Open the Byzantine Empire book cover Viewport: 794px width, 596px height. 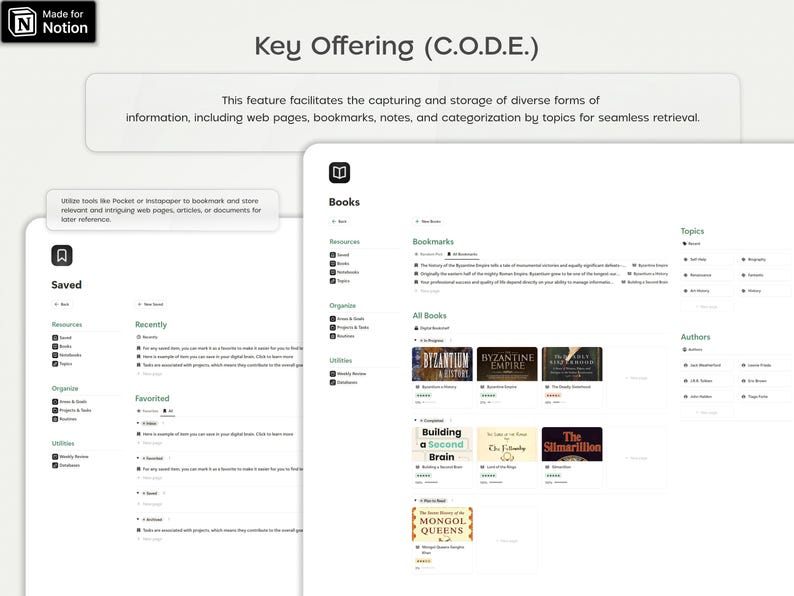pyautogui.click(x=507, y=364)
